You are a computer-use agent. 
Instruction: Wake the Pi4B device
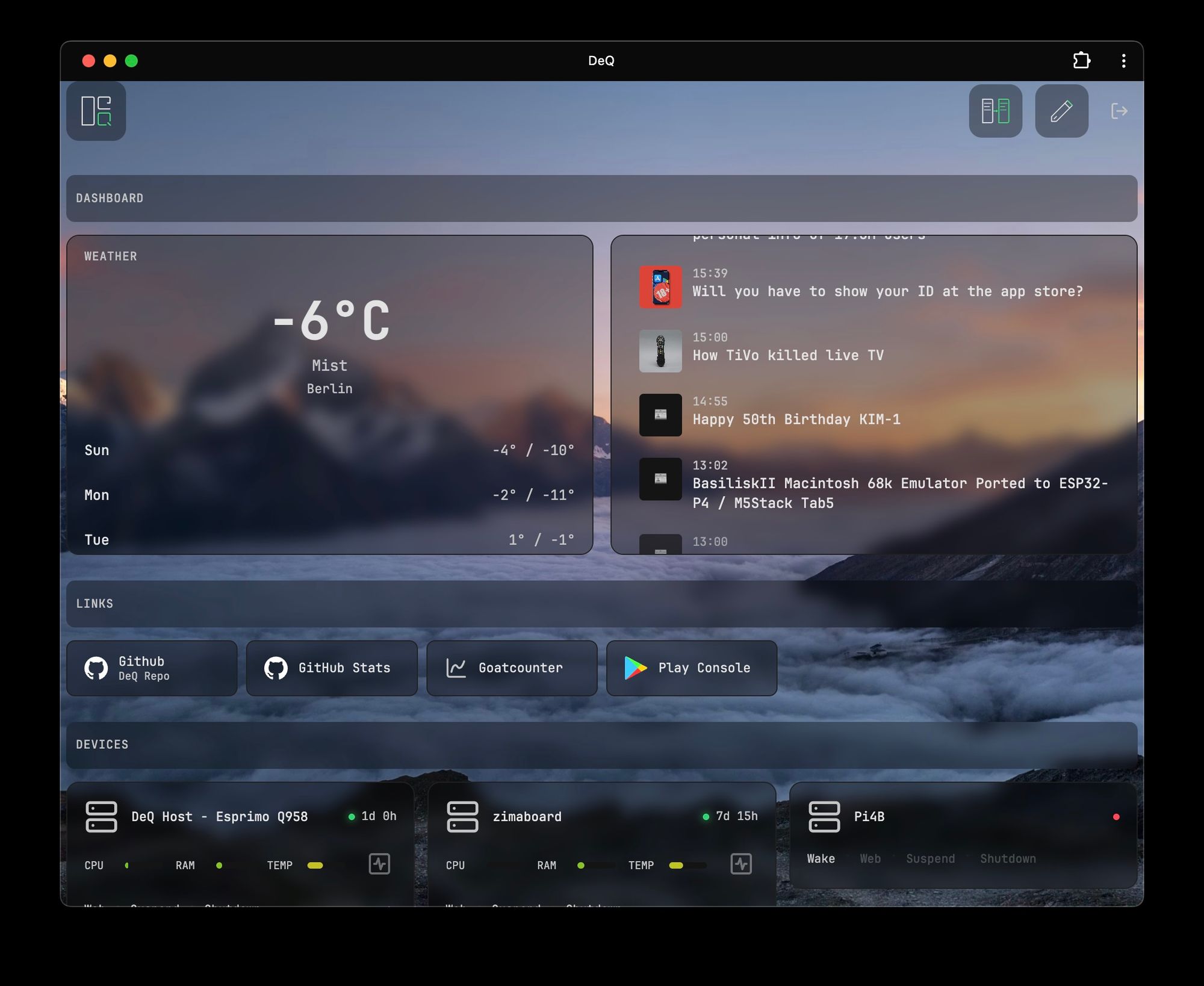[821, 859]
